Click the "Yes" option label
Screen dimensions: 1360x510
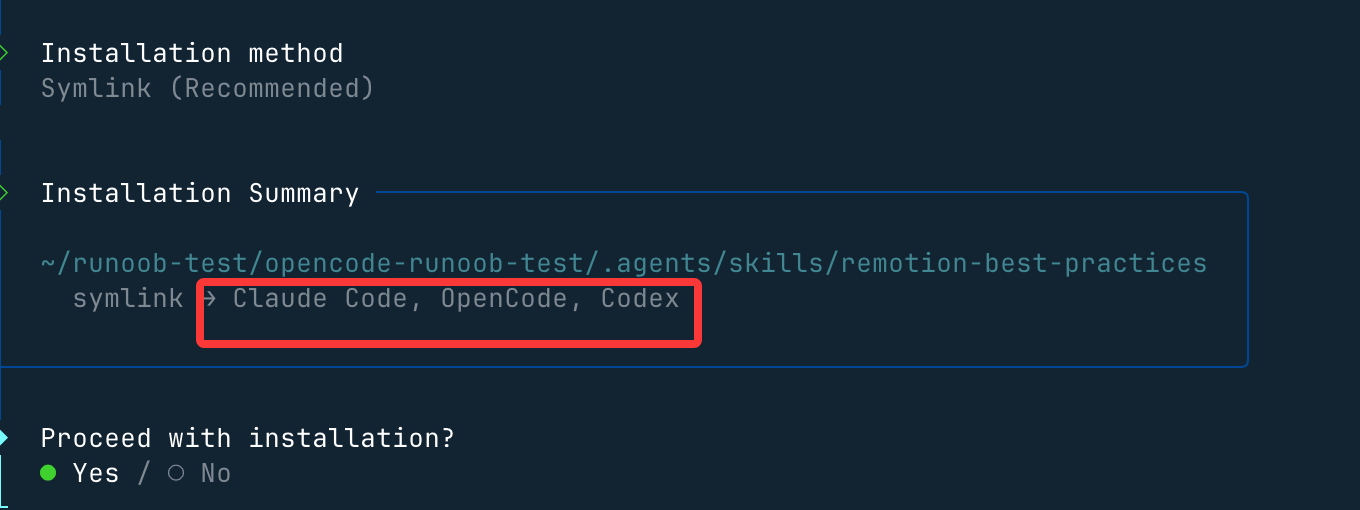coord(96,474)
